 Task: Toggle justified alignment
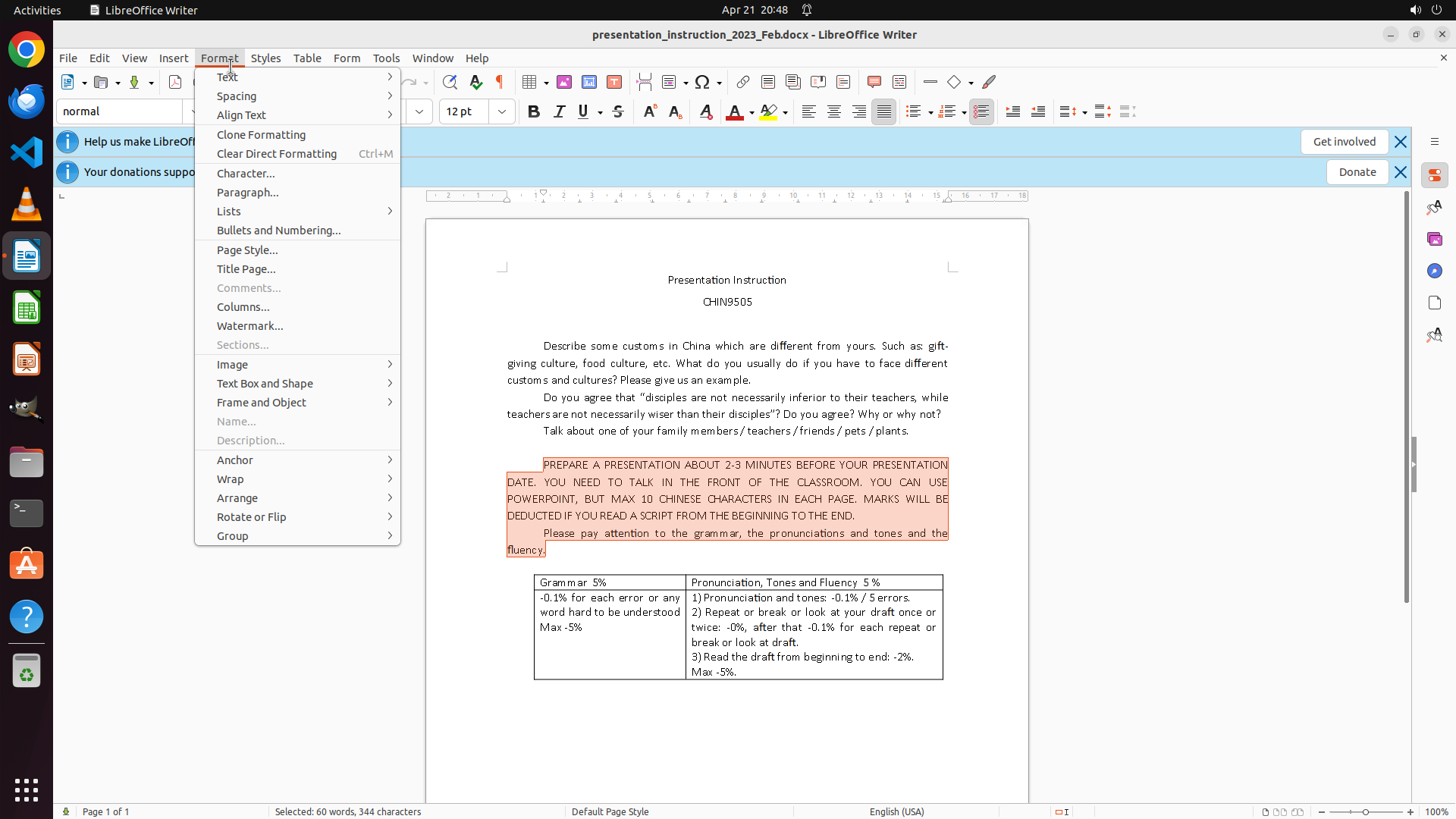pyautogui.click(x=883, y=111)
